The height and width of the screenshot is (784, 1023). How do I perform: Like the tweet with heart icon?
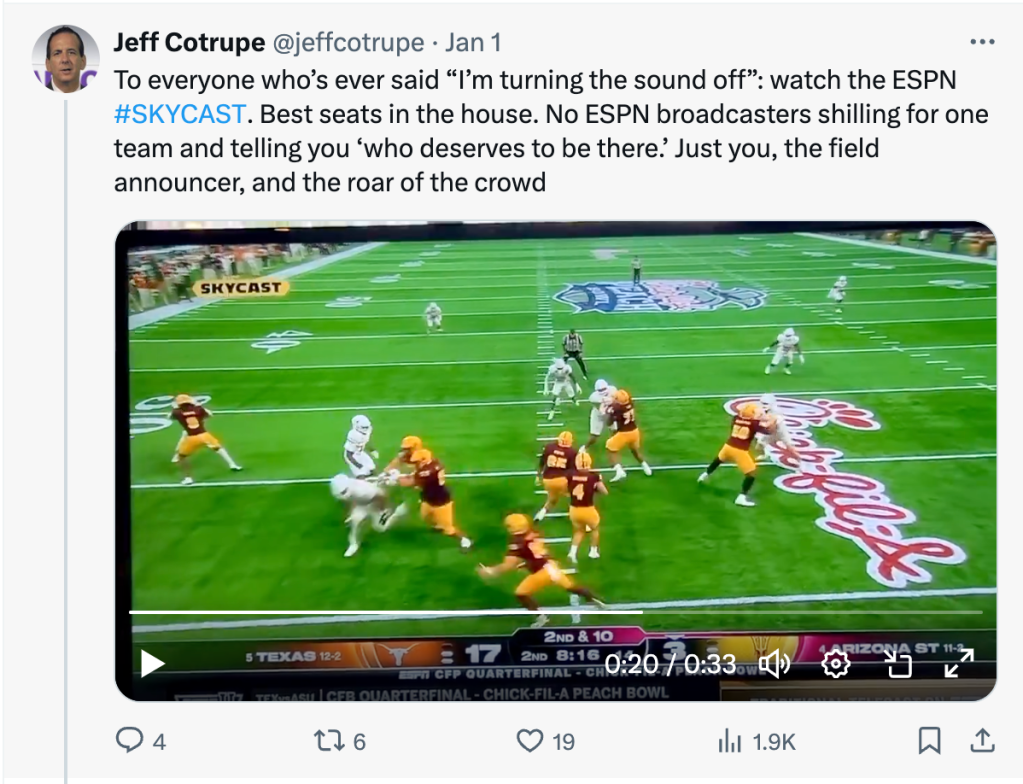point(529,741)
